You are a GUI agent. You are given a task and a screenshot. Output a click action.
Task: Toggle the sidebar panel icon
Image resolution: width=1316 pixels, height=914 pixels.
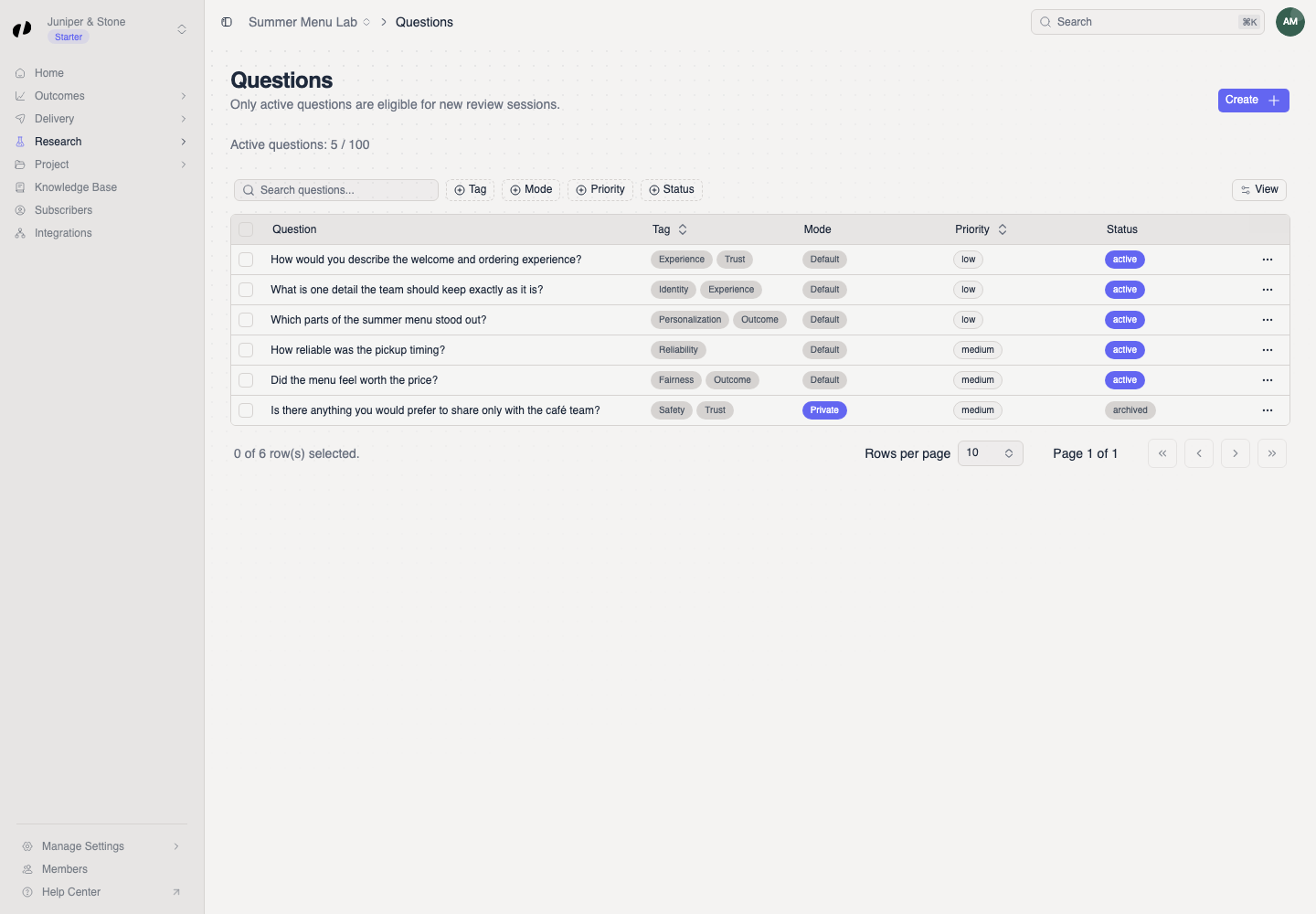(227, 22)
